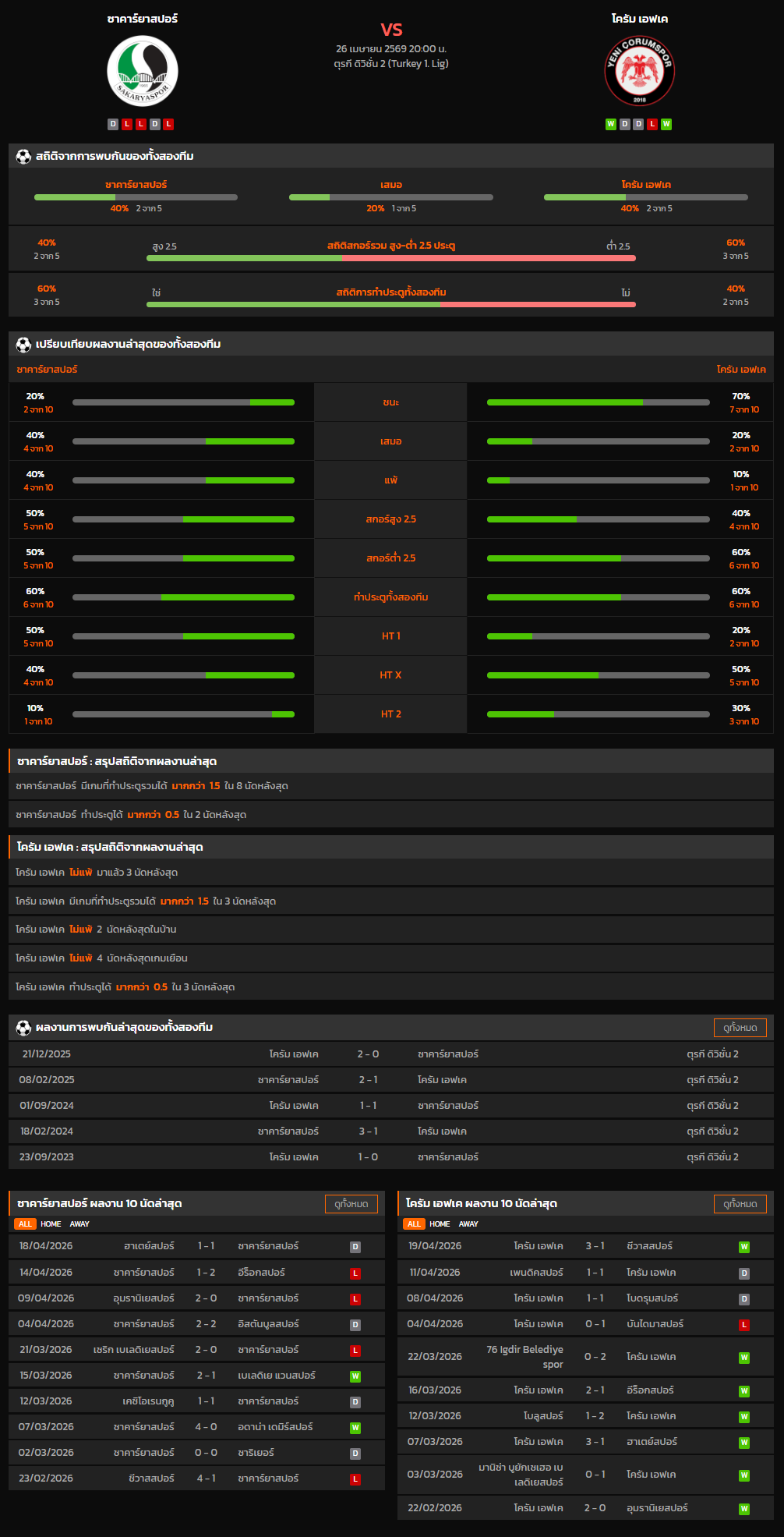Click the Yeni Çorumspor team logo

coord(639,71)
